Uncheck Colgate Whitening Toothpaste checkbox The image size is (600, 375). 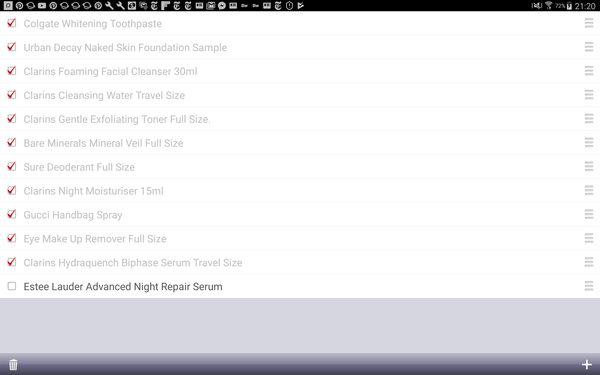pos(12,23)
